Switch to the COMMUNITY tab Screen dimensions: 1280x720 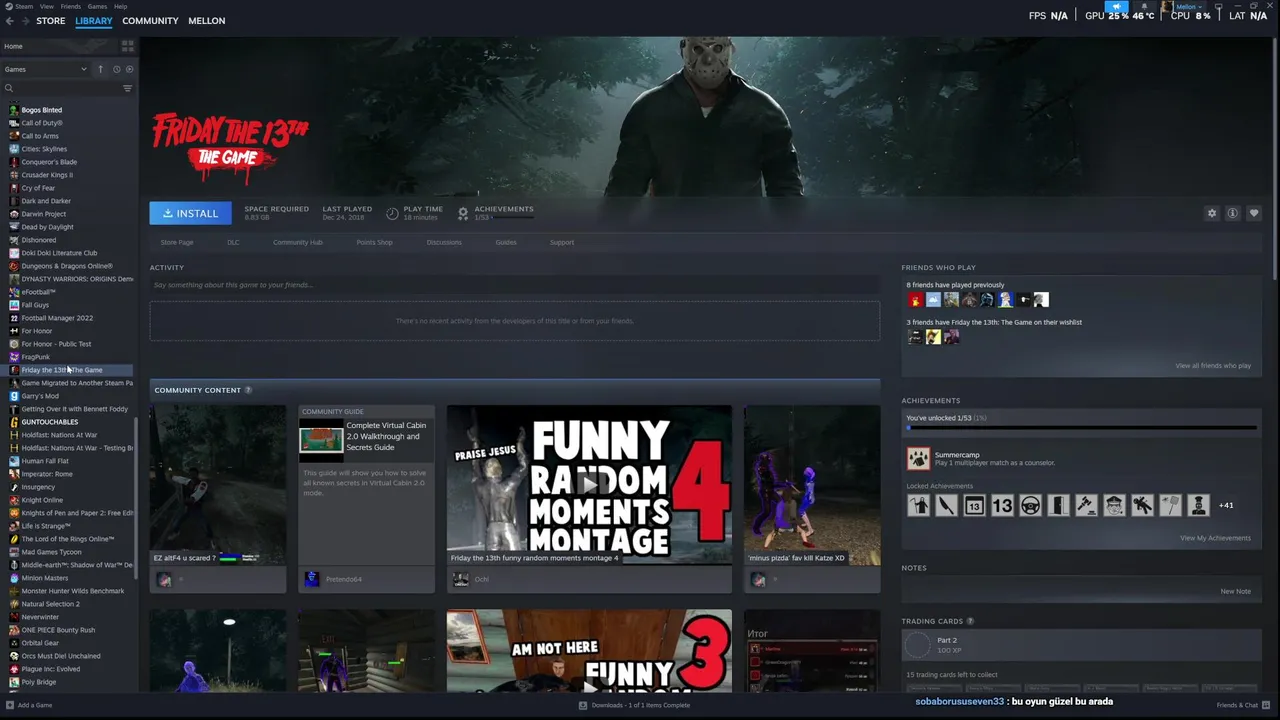[x=150, y=21]
